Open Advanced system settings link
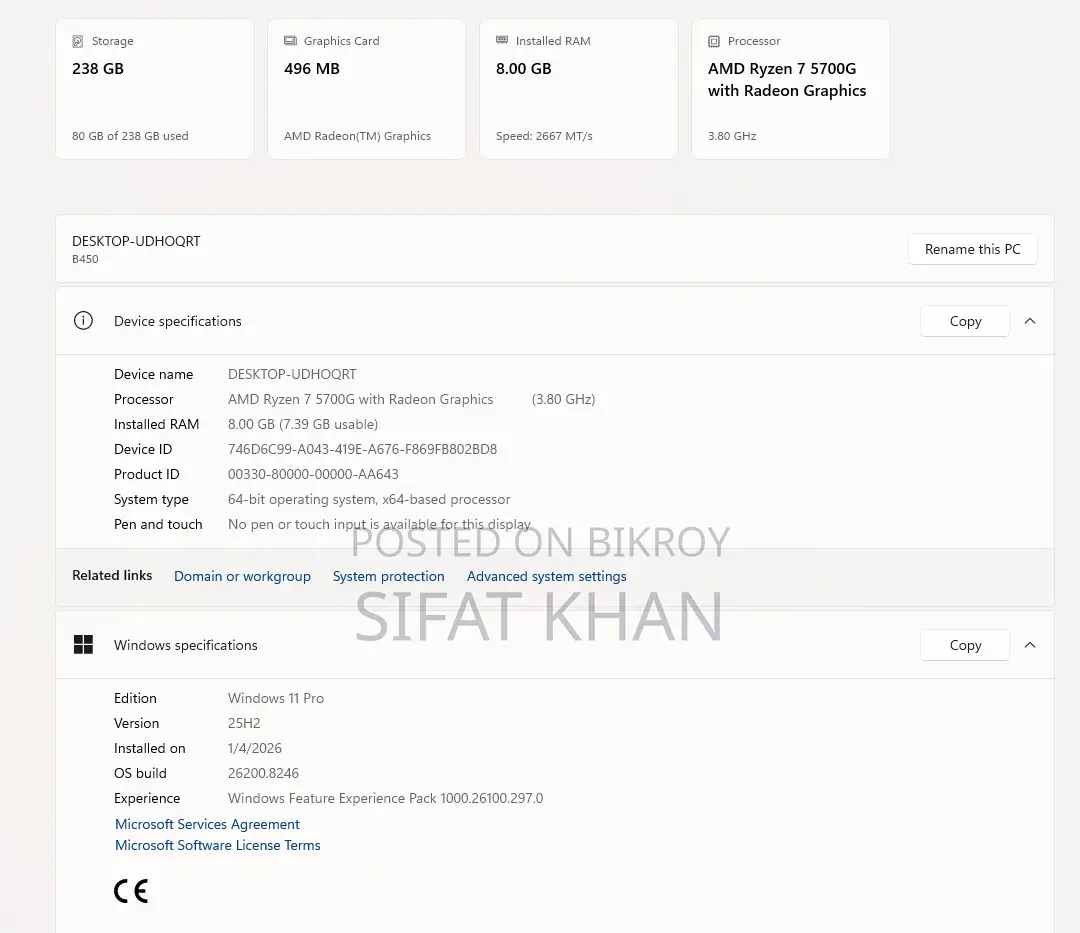 547,576
